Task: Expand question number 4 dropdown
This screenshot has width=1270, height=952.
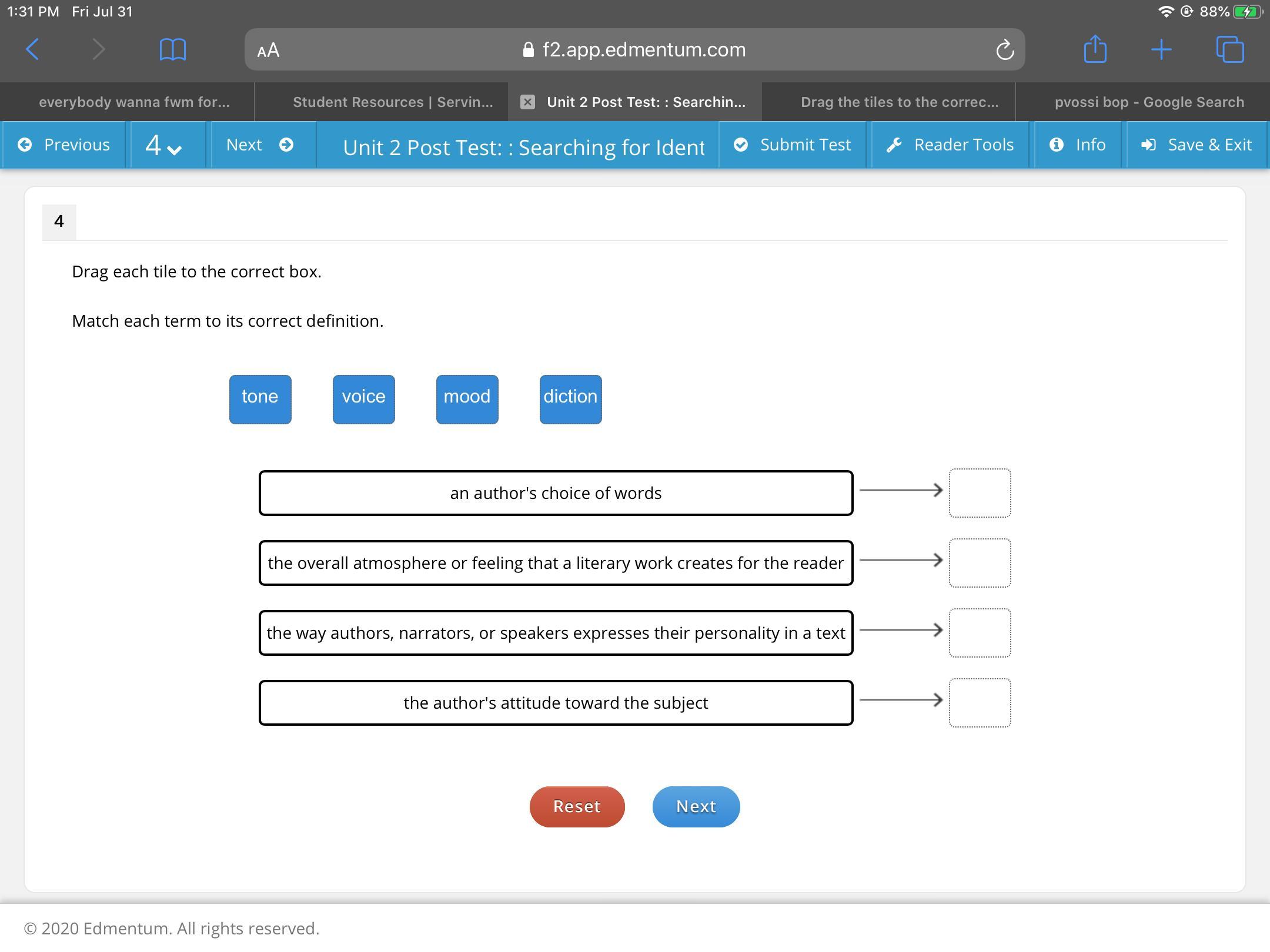Action: pos(164,145)
